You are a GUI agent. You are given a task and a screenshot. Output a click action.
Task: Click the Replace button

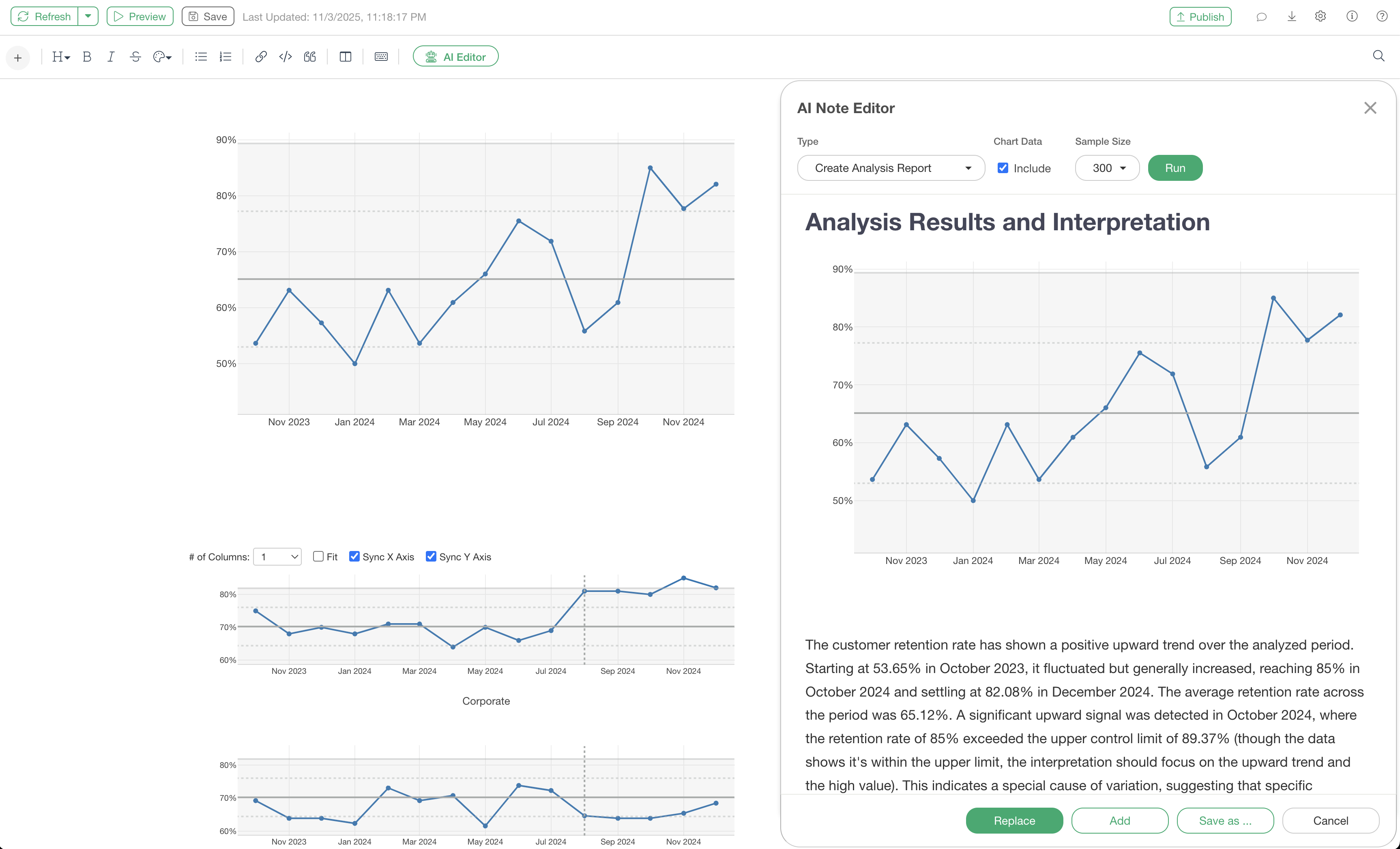[1014, 821]
